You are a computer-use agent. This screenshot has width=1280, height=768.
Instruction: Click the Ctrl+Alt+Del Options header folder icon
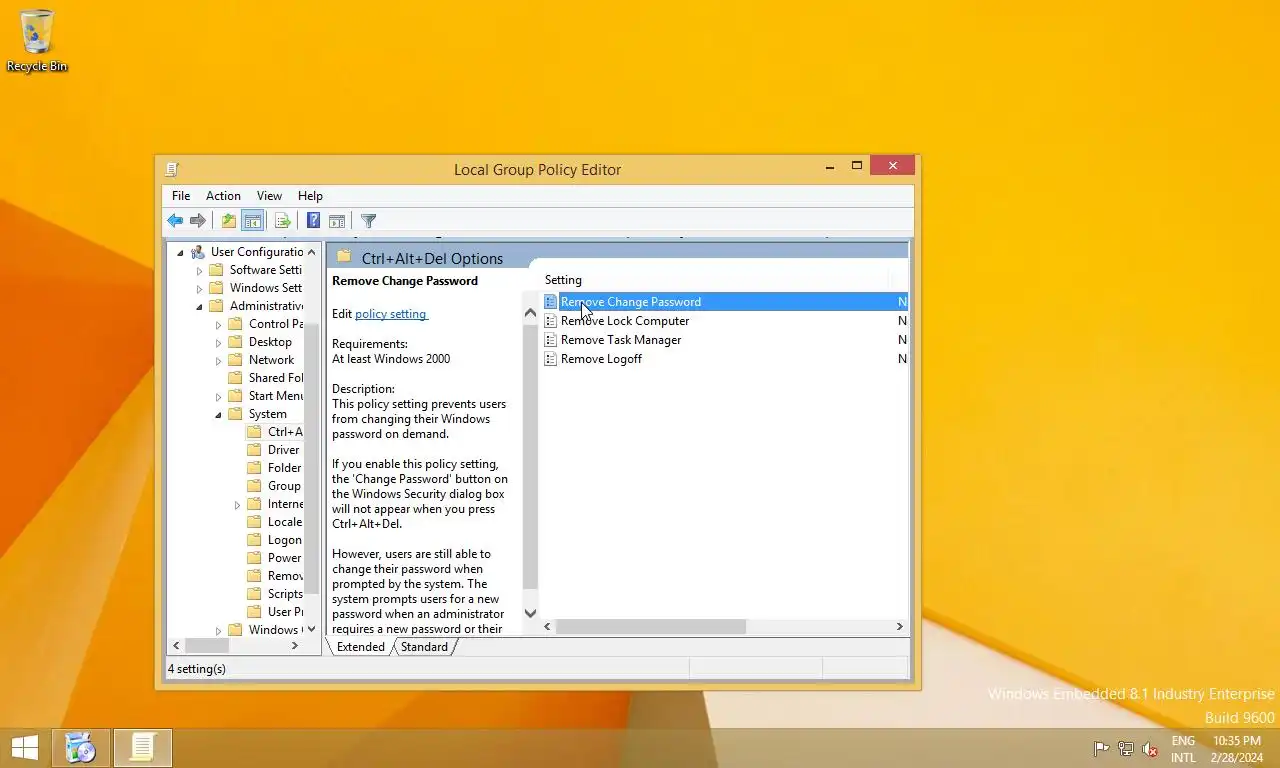pos(344,257)
